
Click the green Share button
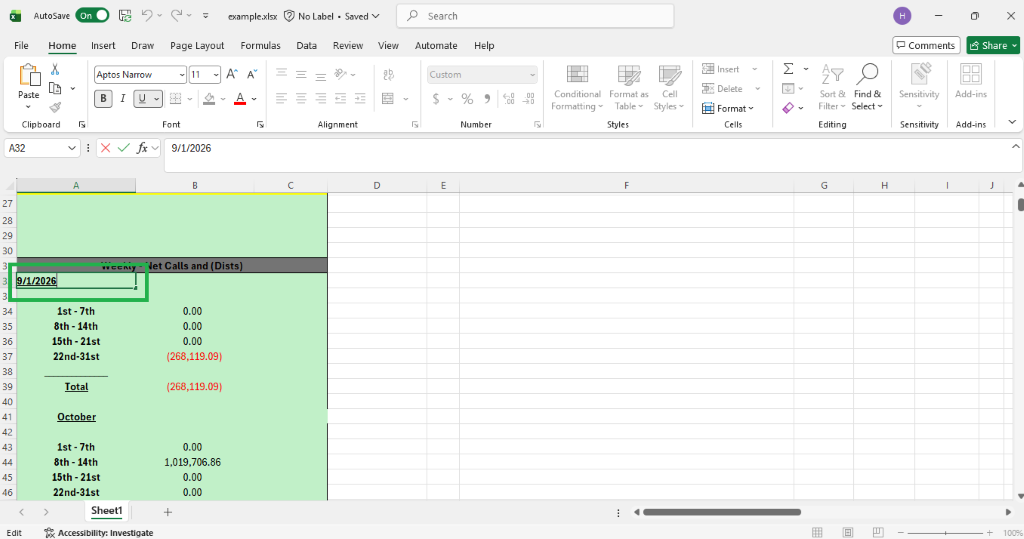pyautogui.click(x=993, y=45)
